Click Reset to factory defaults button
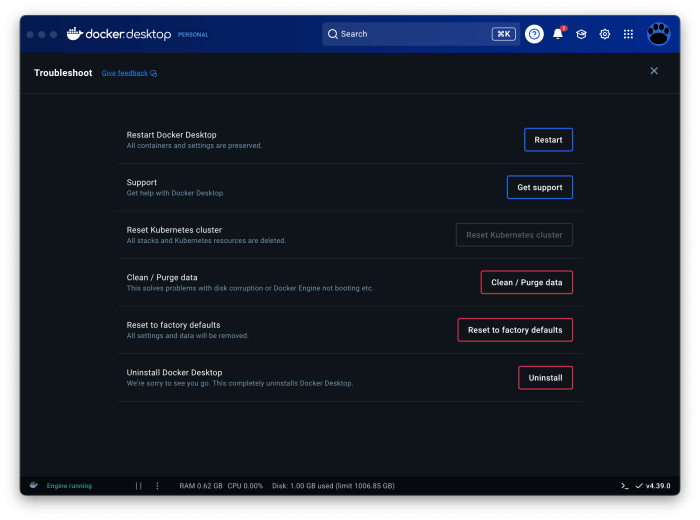The width and height of the screenshot is (700, 520). 515,330
